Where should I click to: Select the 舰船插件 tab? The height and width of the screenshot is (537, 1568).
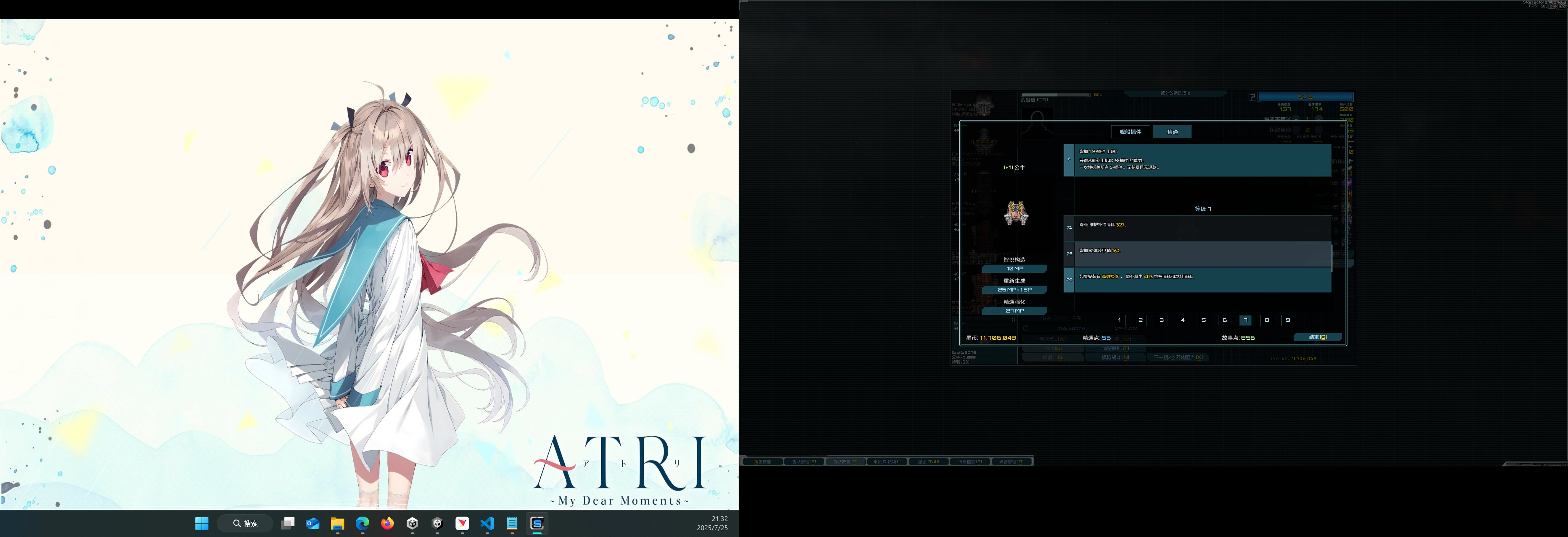pyautogui.click(x=1130, y=131)
